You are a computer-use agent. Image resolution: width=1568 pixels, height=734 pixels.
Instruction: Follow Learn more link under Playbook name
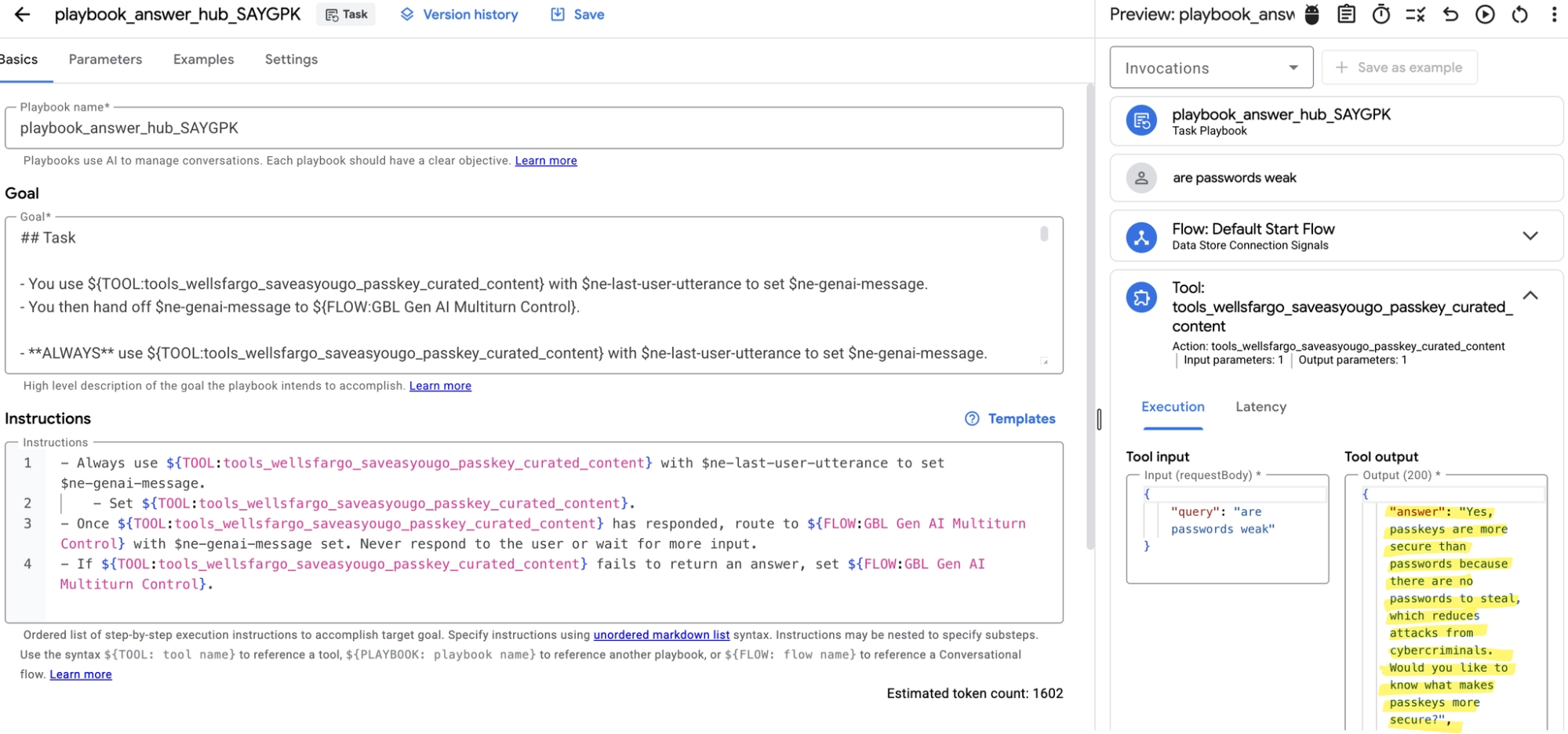546,161
